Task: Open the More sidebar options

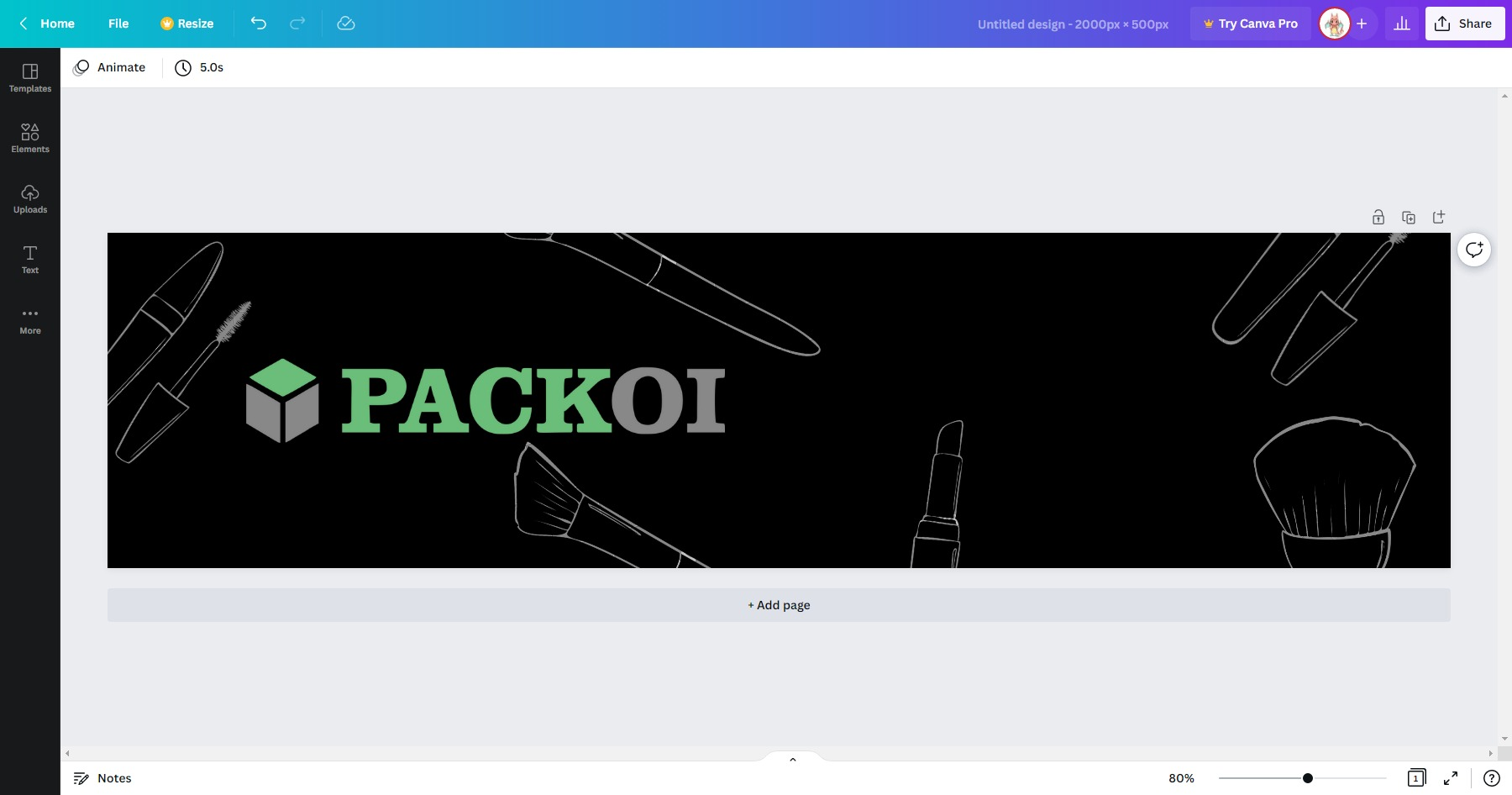Action: [x=30, y=320]
